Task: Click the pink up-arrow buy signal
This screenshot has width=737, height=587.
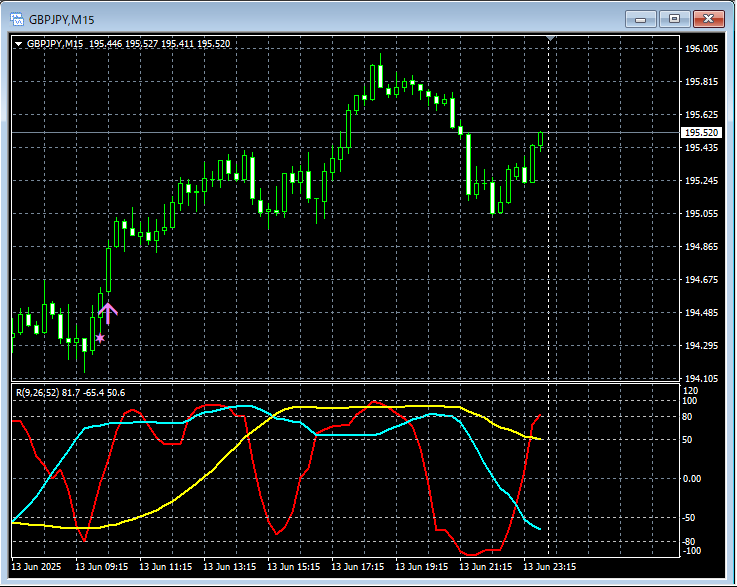Action: tap(108, 313)
